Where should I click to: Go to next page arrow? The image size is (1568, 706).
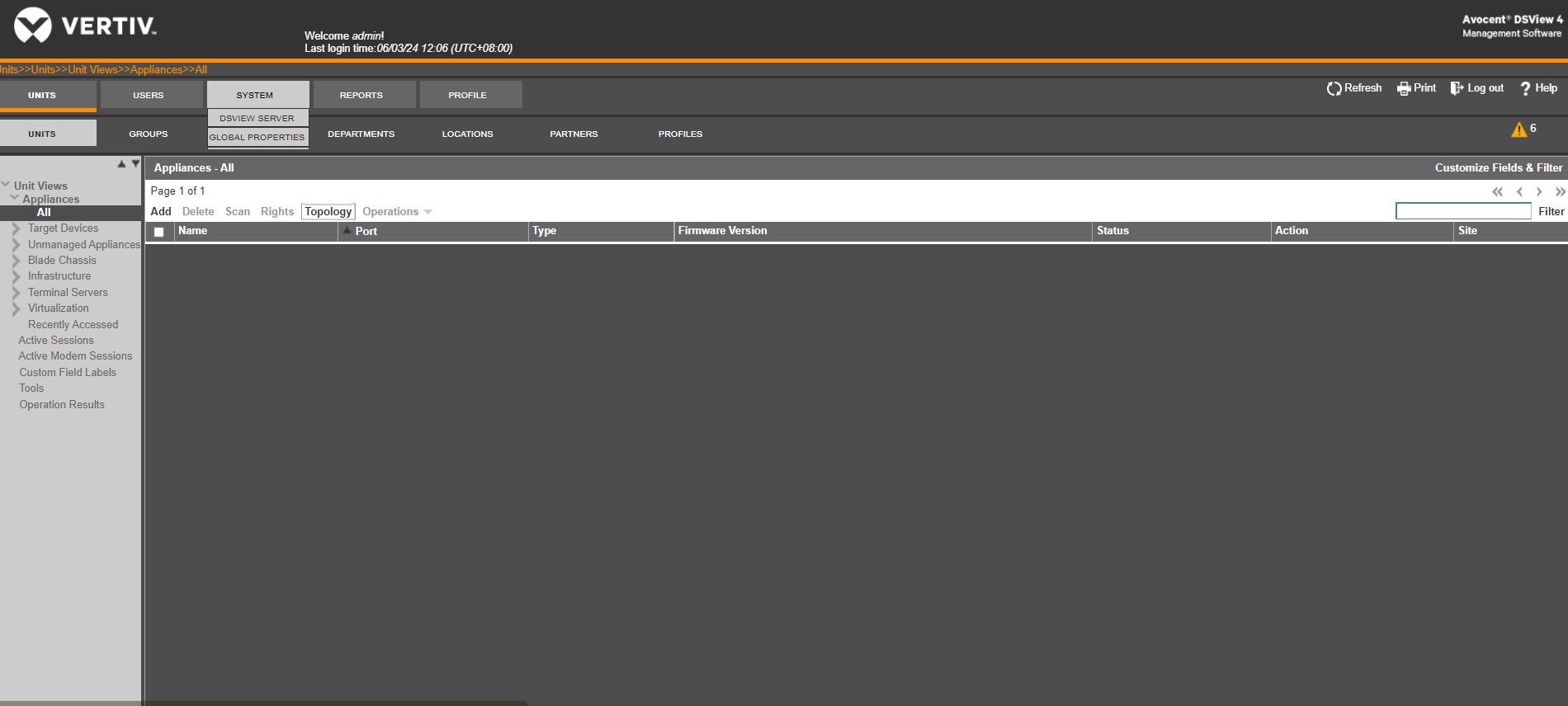1539,191
